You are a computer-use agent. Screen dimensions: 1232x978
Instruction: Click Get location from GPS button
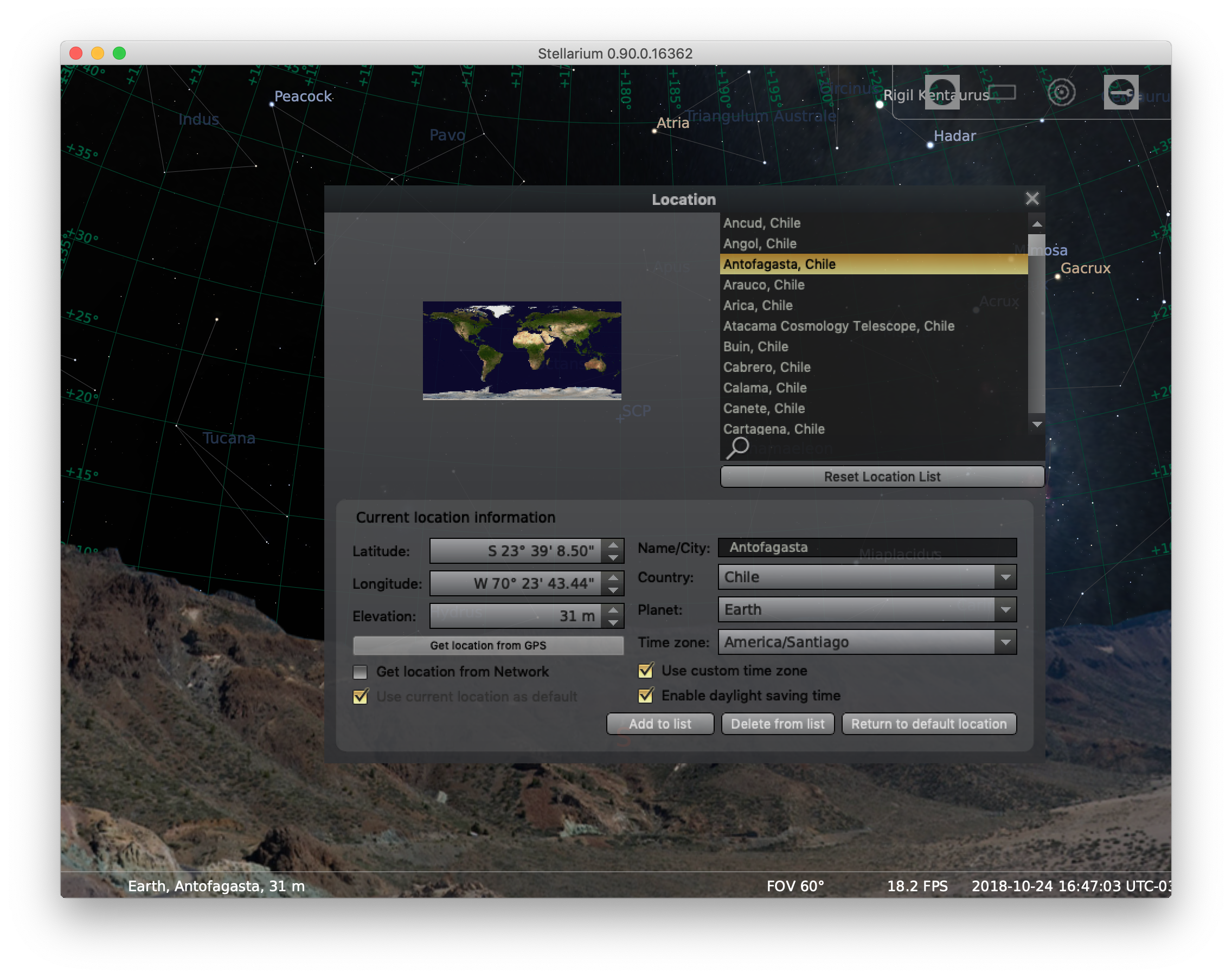coord(488,645)
